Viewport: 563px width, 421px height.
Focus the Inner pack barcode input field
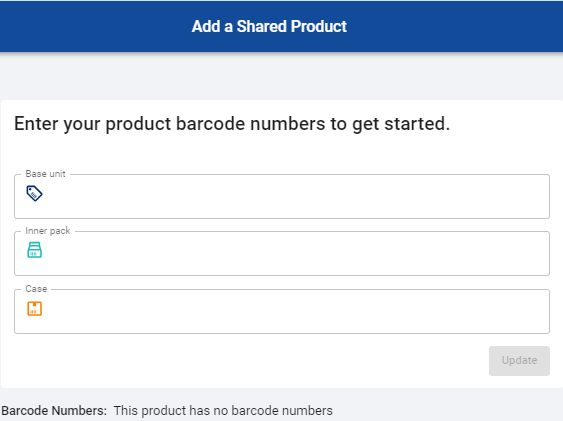282,253
